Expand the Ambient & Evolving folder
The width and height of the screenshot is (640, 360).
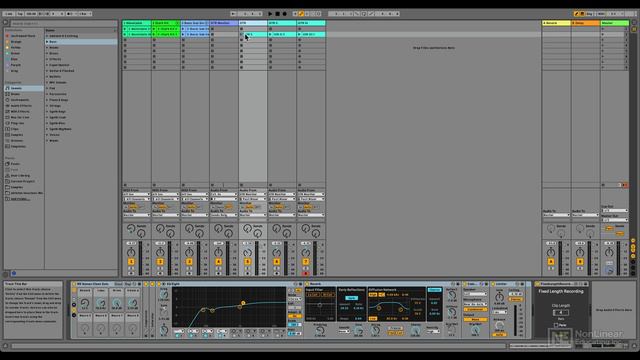click(x=47, y=36)
